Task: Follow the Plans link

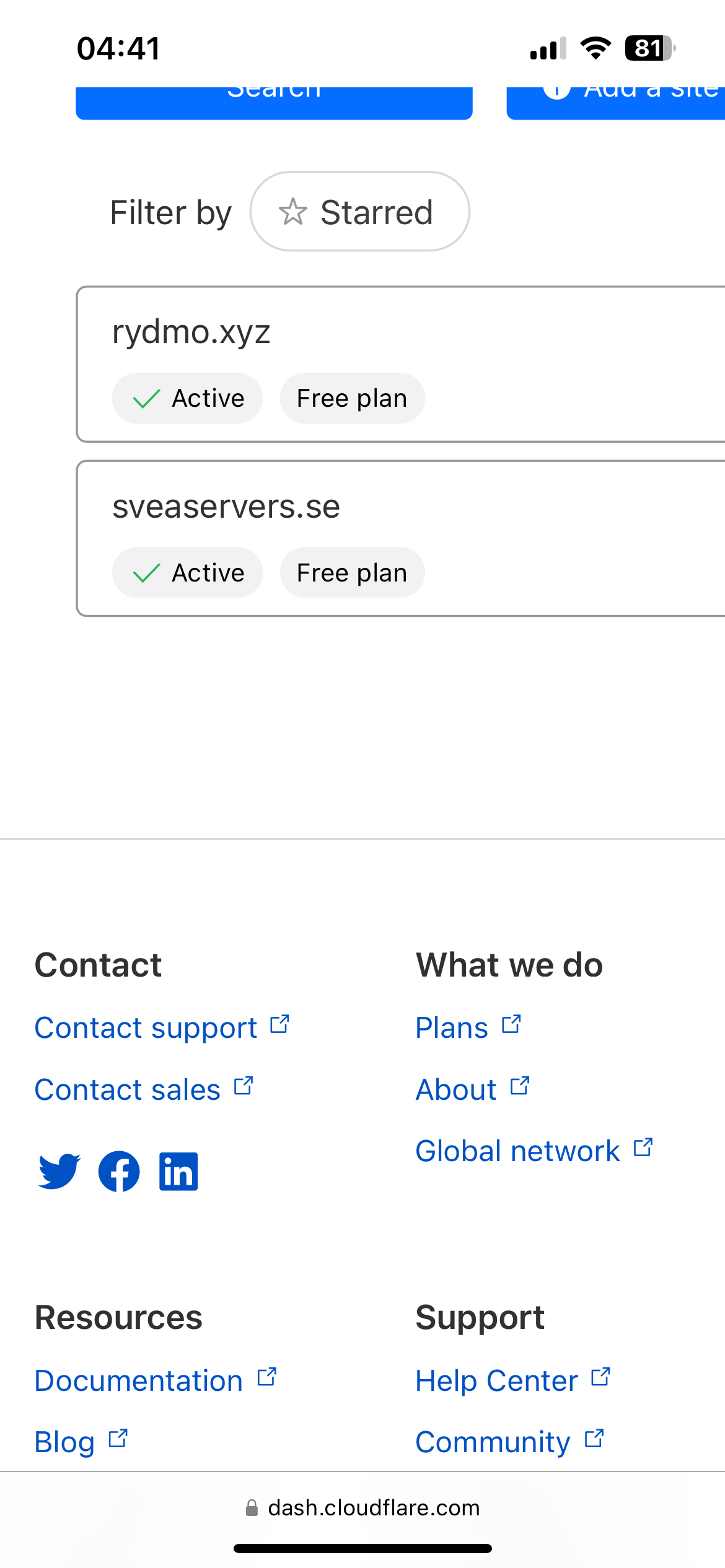Action: 452,1028
